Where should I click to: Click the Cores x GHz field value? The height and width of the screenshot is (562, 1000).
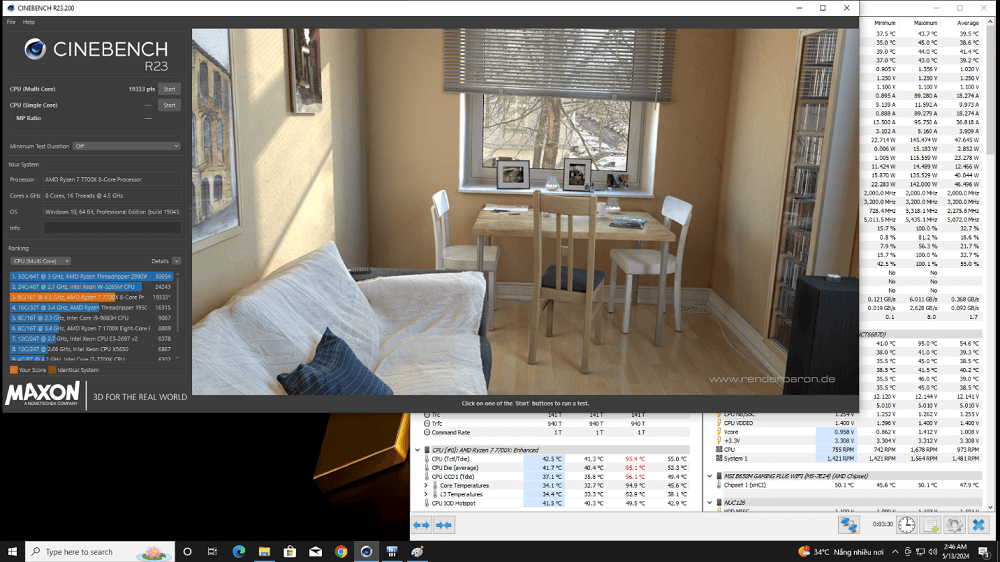click(112, 196)
